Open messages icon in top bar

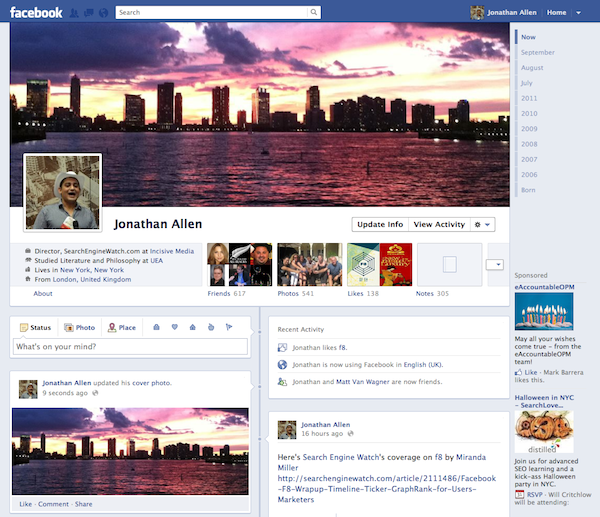point(89,13)
